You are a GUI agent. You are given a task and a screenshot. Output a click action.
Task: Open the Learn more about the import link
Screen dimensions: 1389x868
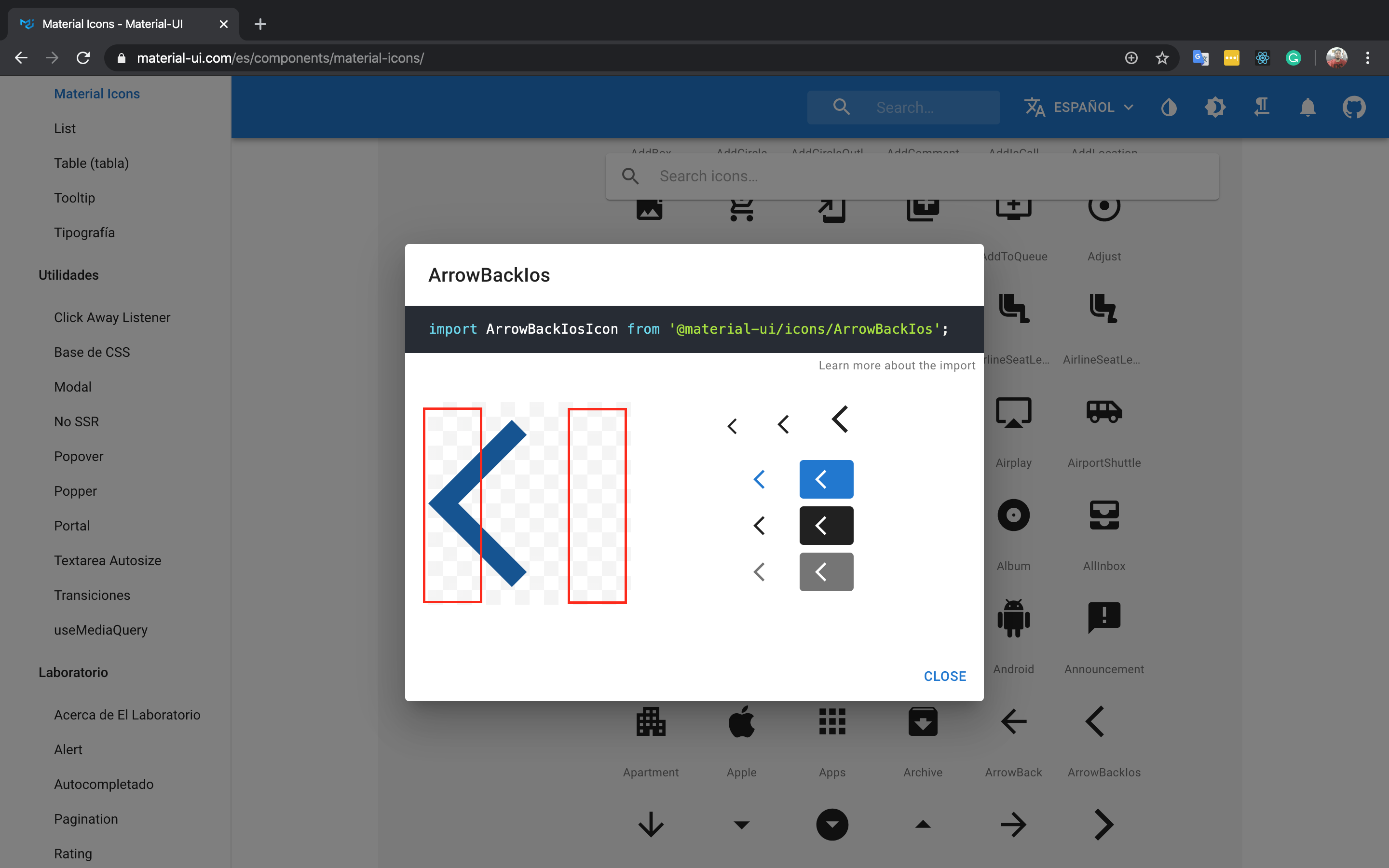897,365
